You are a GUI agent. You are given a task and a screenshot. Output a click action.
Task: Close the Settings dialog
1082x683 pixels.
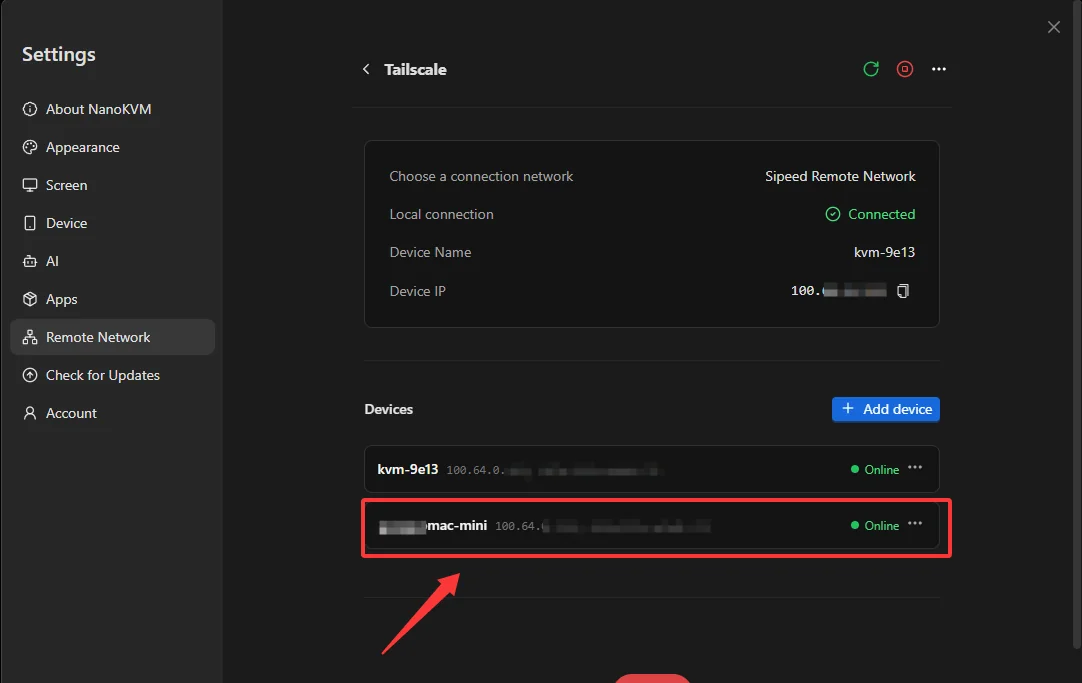tap(1053, 27)
